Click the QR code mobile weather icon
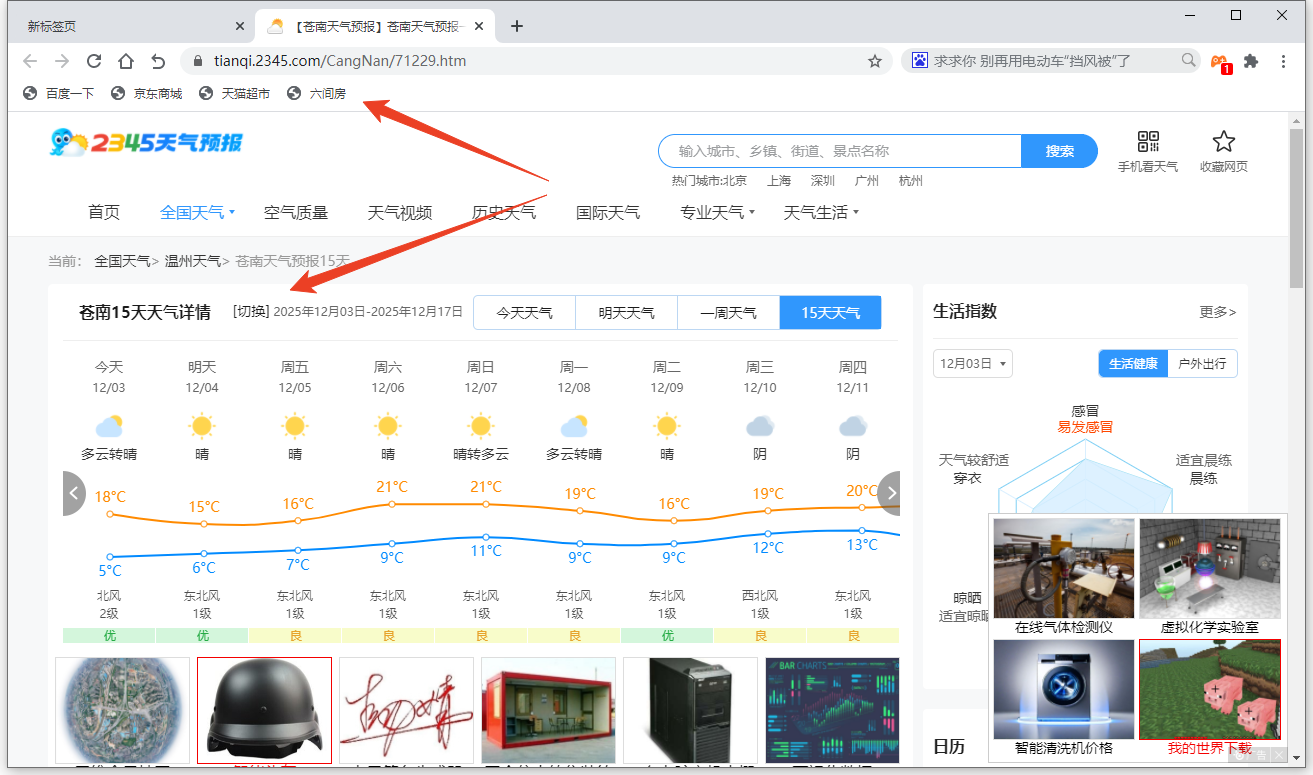1313x775 pixels. tap(1147, 142)
